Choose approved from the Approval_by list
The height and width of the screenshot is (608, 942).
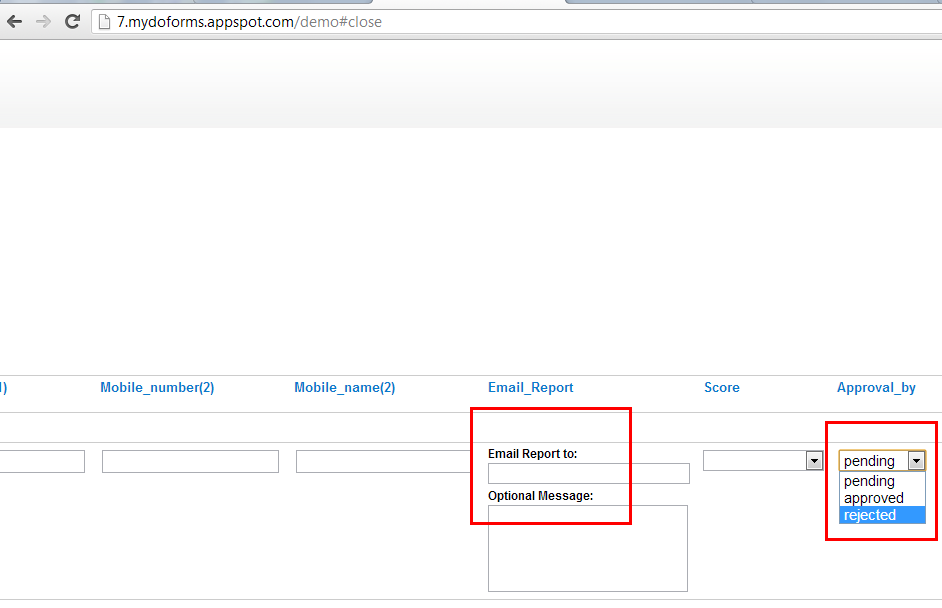point(873,498)
